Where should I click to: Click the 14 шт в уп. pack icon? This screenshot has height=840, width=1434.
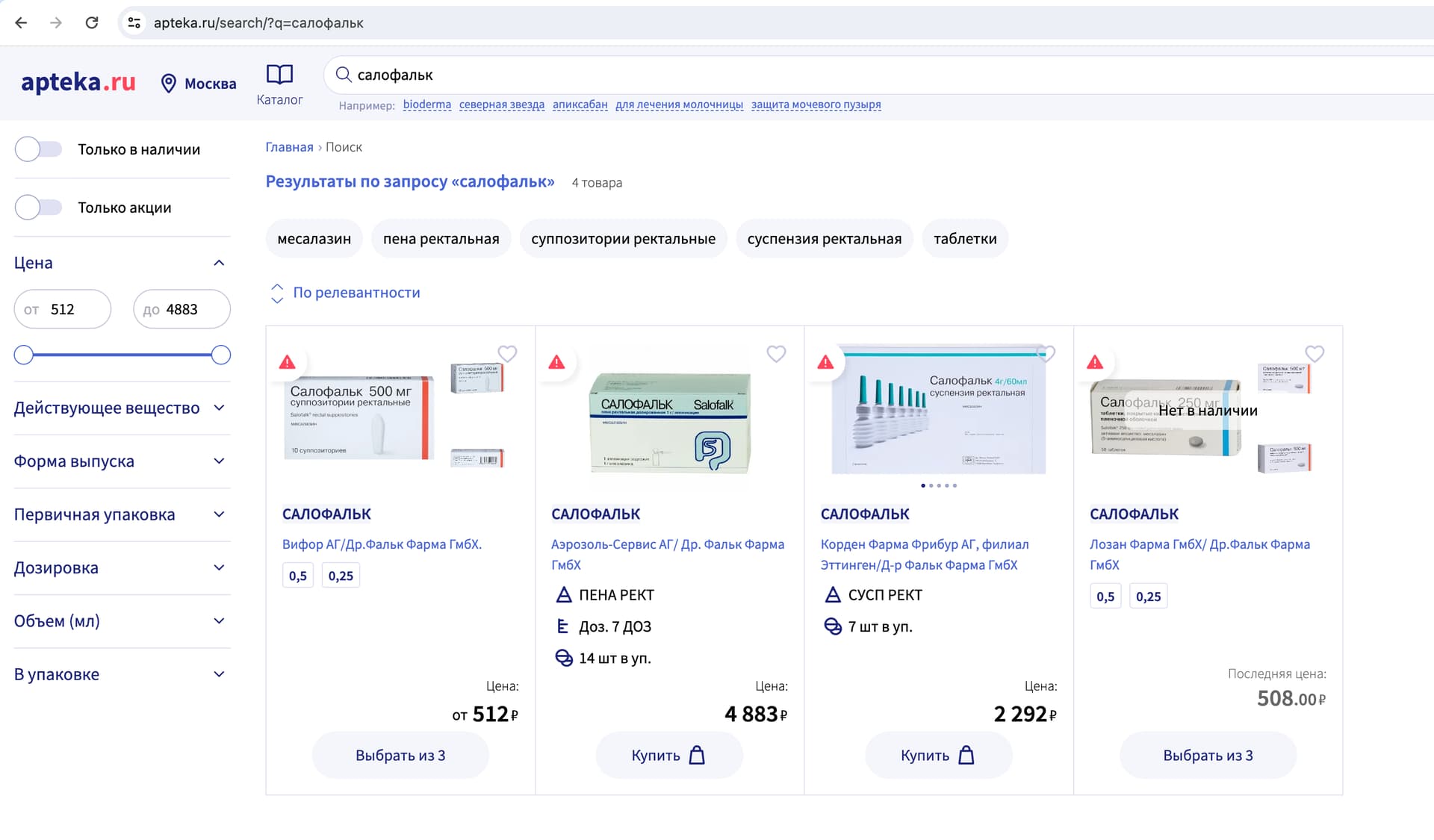click(564, 658)
